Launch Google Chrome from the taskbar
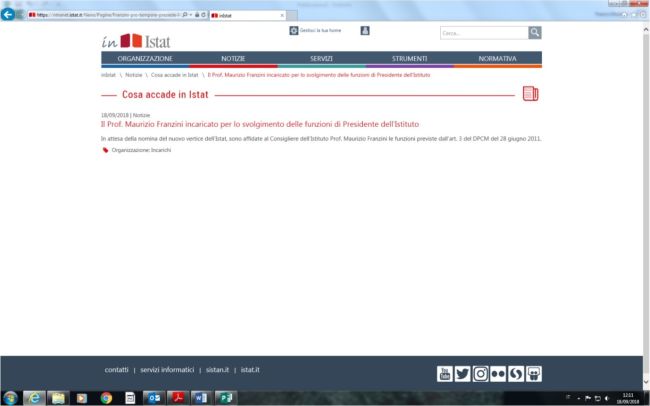This screenshot has width=650, height=406. (x=106, y=398)
